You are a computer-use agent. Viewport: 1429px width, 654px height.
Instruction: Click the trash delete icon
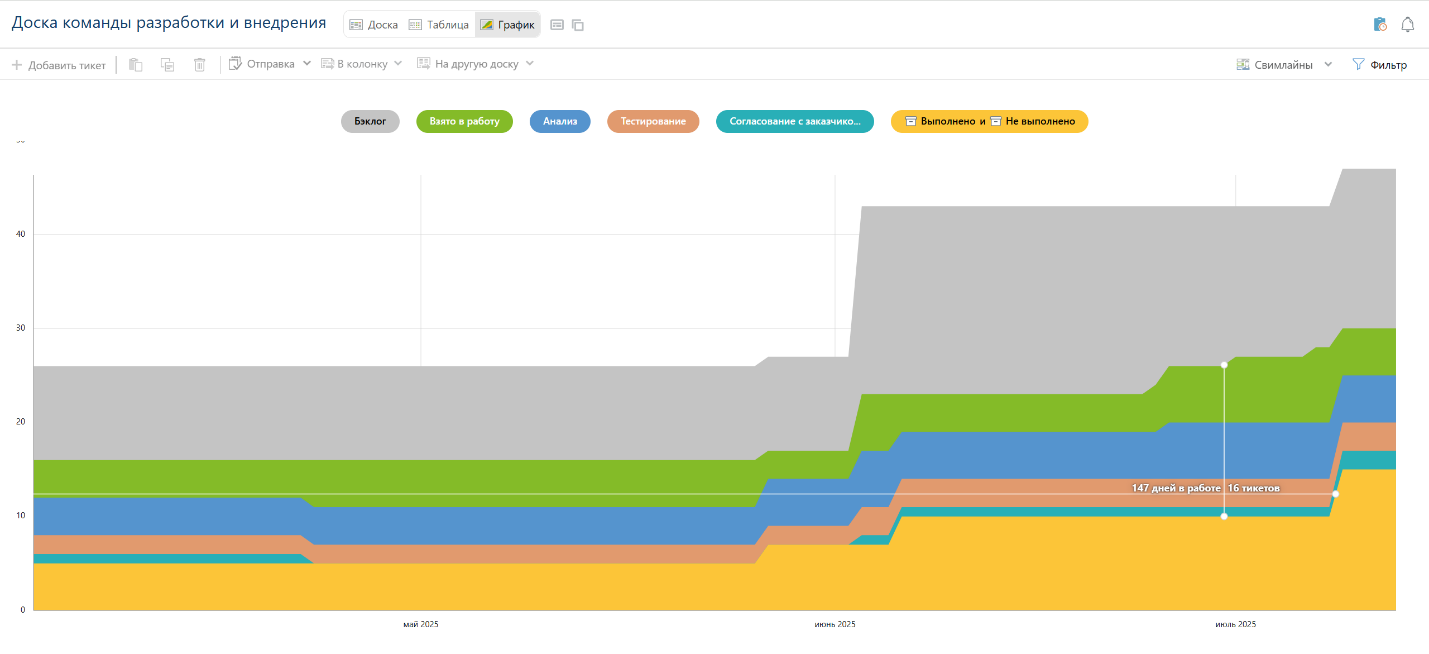click(x=200, y=65)
